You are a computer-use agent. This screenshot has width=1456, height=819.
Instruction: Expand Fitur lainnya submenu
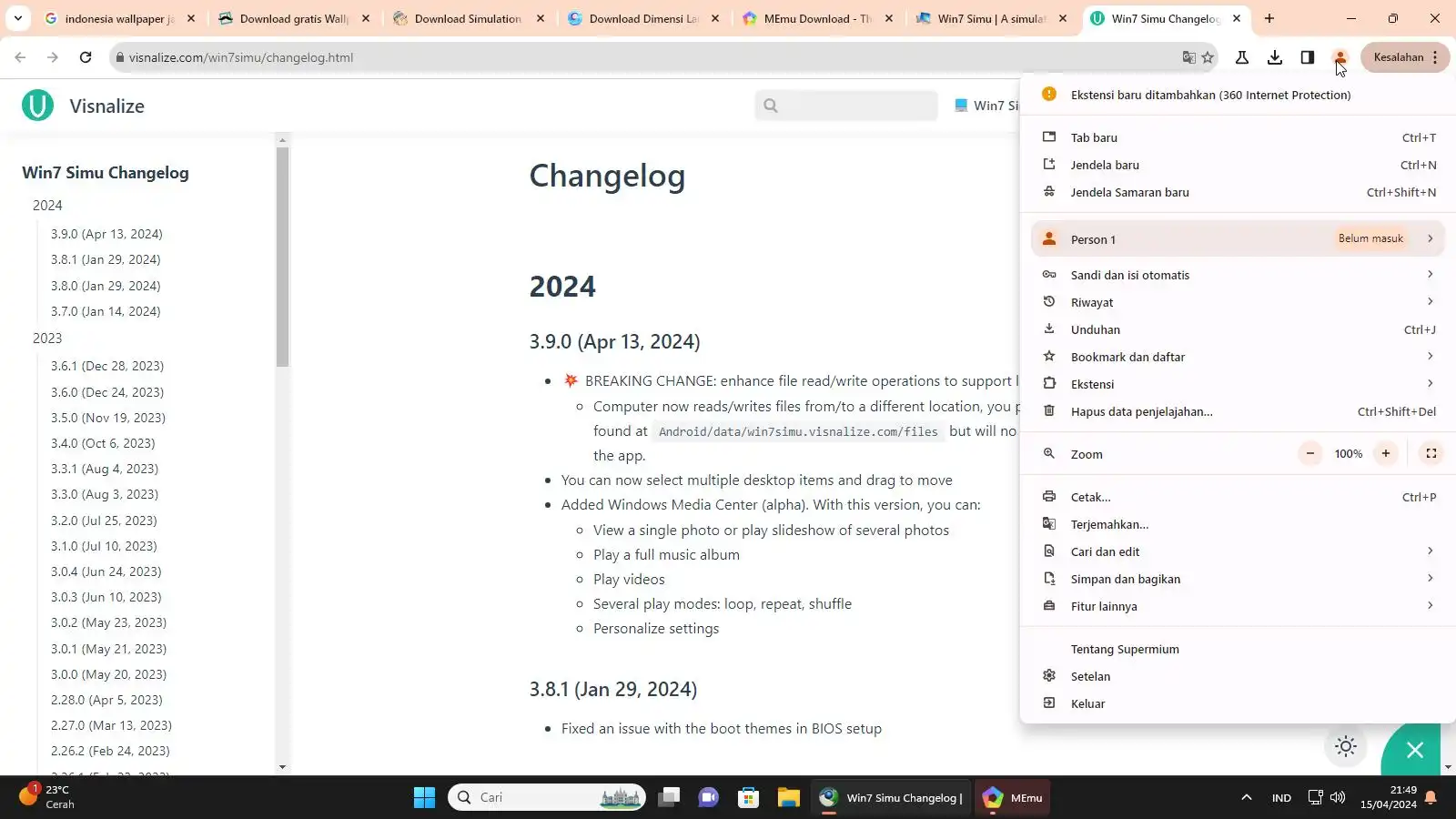(1238, 606)
